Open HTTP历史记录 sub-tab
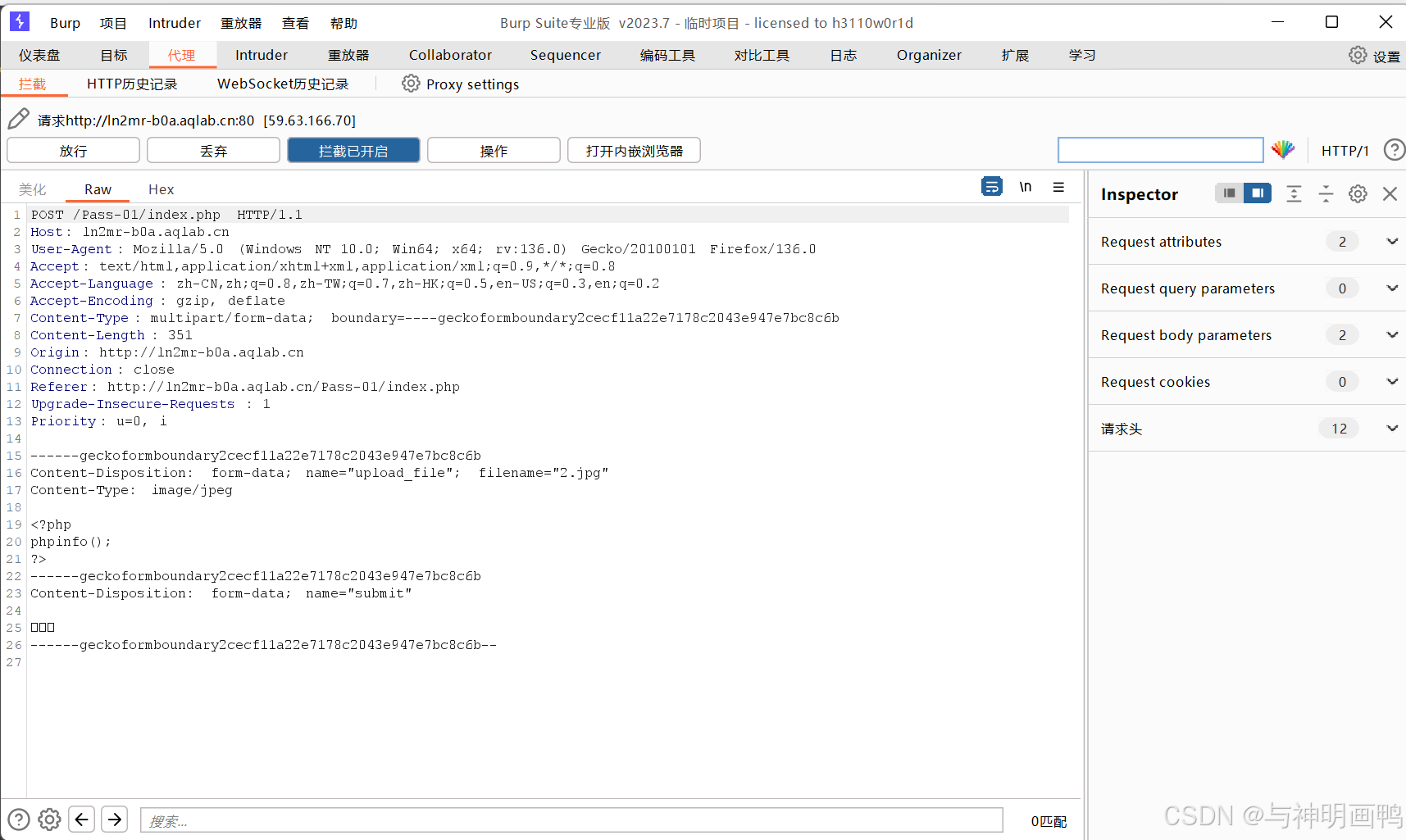Viewport: 1406px width, 840px height. tap(132, 84)
